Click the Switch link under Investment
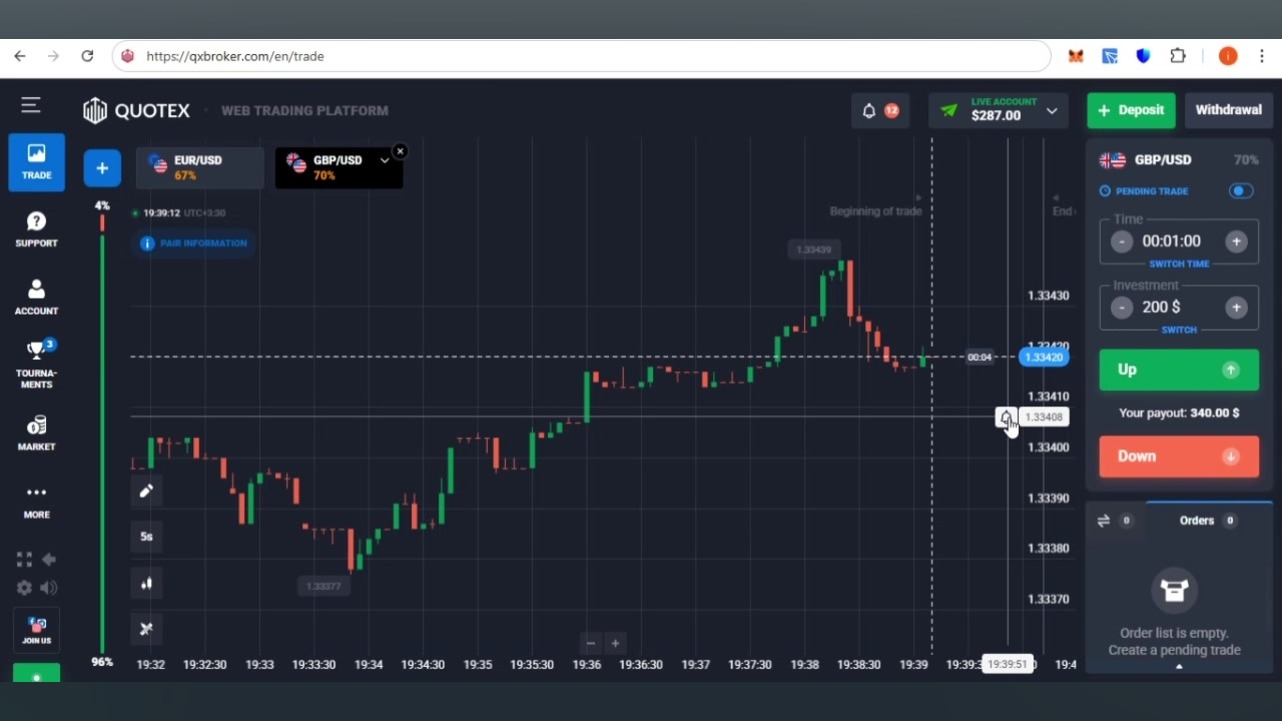This screenshot has height=721, width=1282. point(1179,330)
